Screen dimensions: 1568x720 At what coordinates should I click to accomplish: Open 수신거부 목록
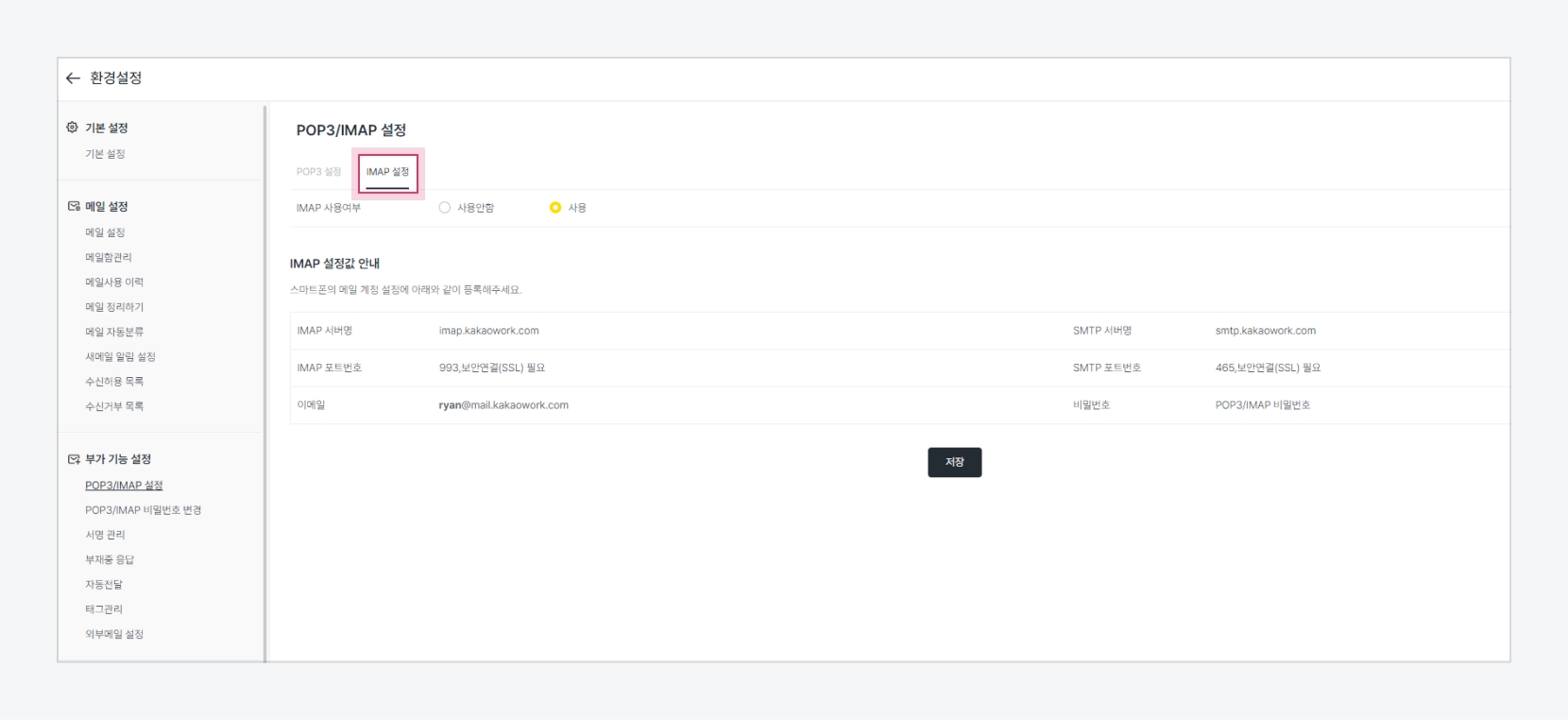(114, 406)
